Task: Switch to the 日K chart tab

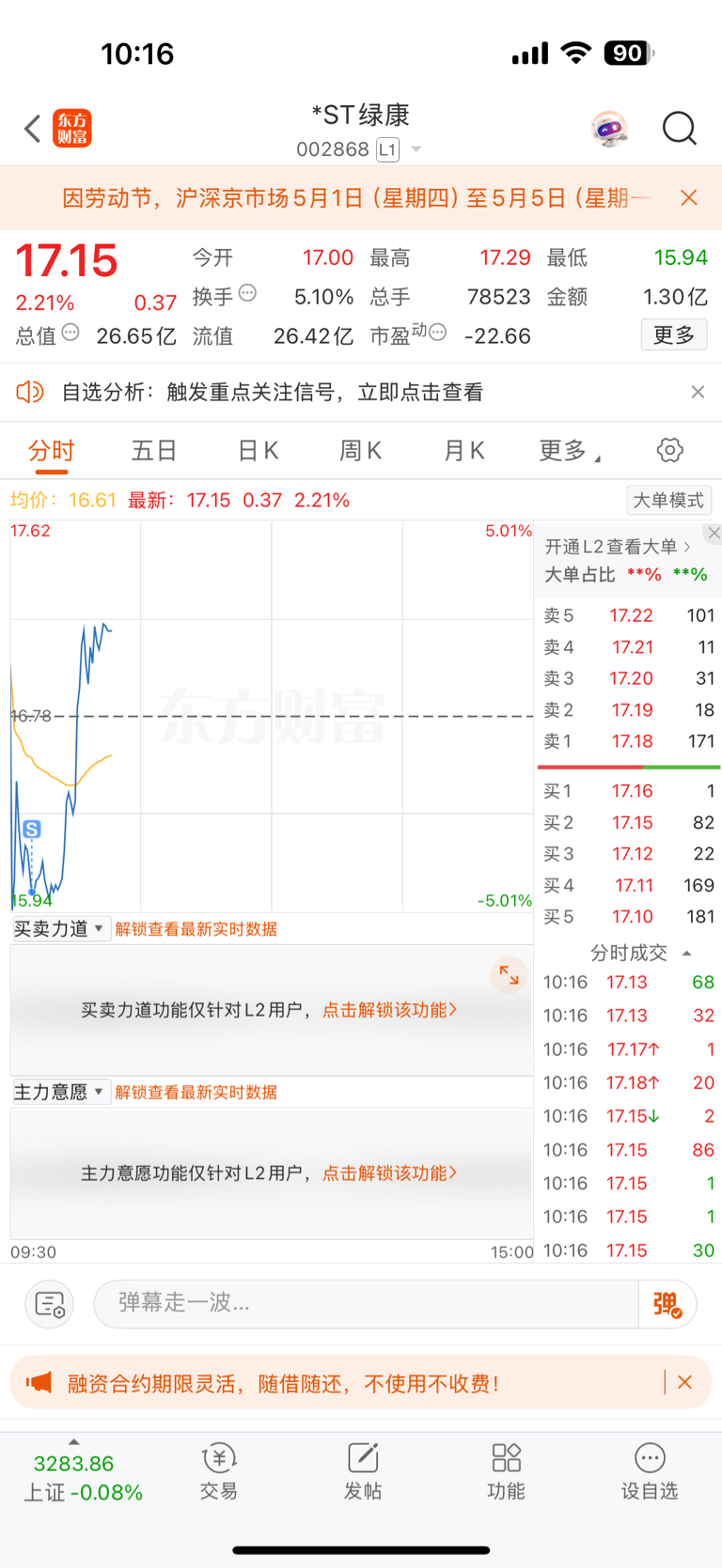Action: (258, 451)
